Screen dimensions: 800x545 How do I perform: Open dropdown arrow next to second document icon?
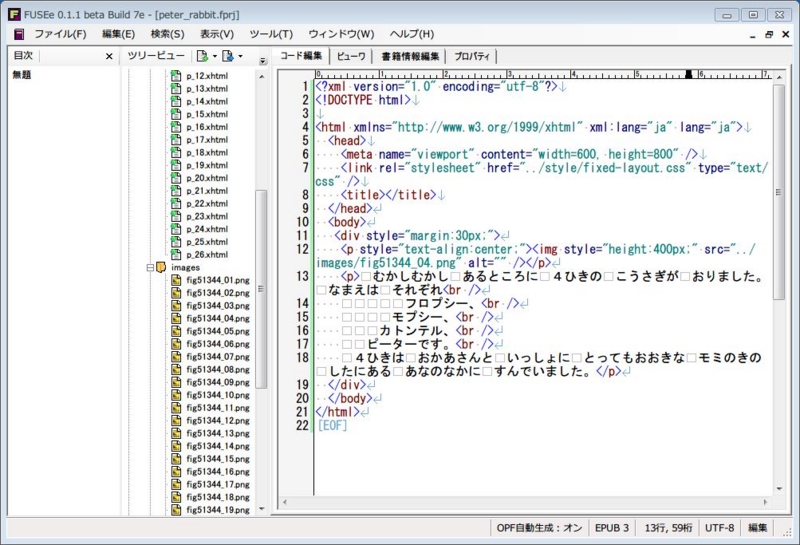tap(241, 56)
